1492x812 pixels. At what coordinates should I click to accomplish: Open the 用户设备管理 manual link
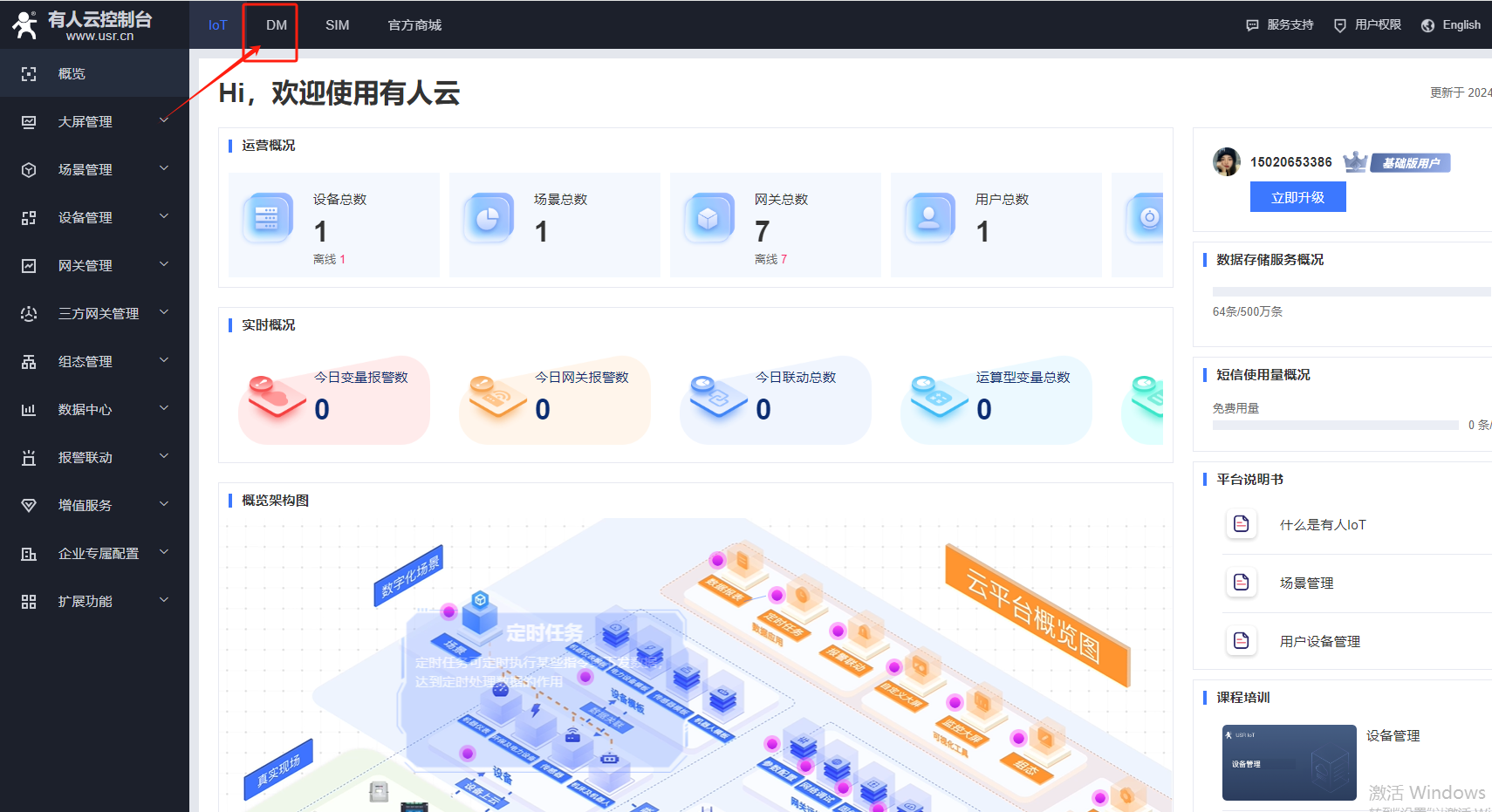pos(1319,641)
